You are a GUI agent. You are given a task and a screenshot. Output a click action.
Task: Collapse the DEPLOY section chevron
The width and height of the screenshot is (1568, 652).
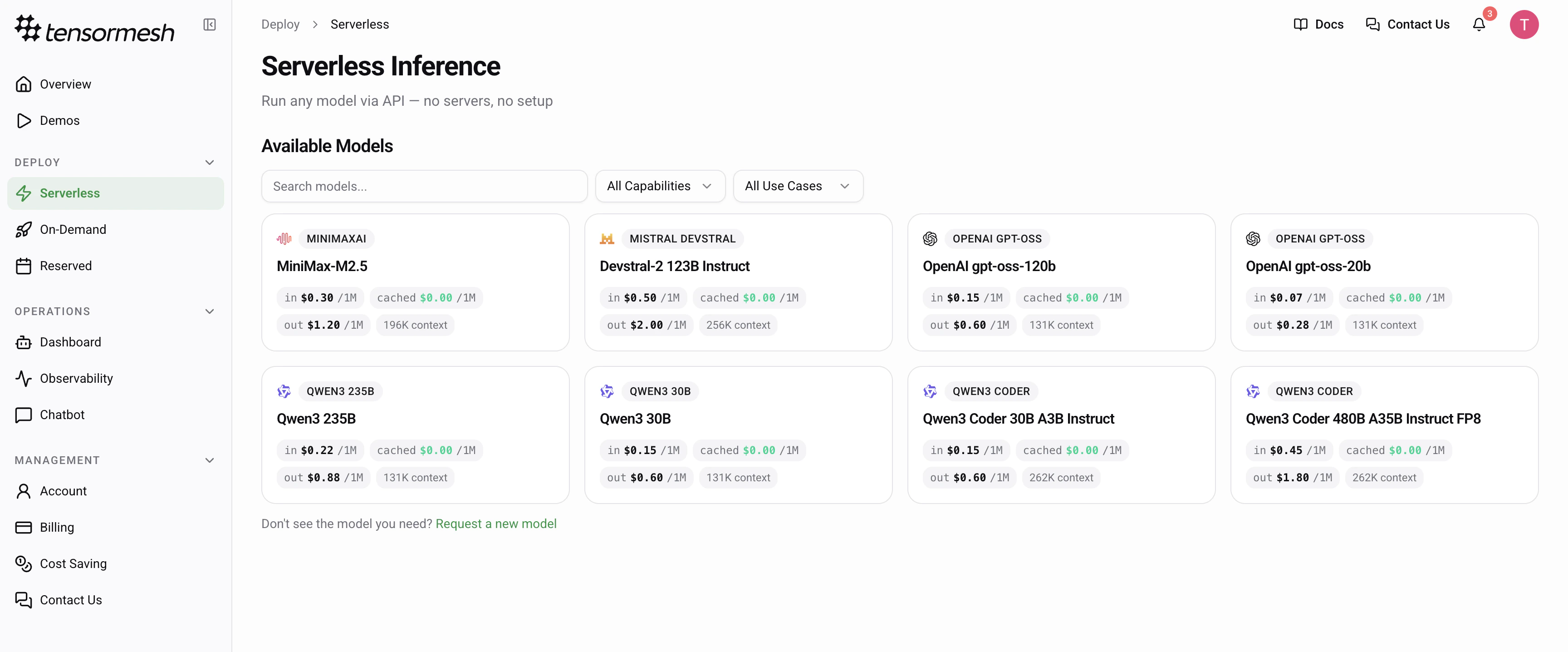210,163
